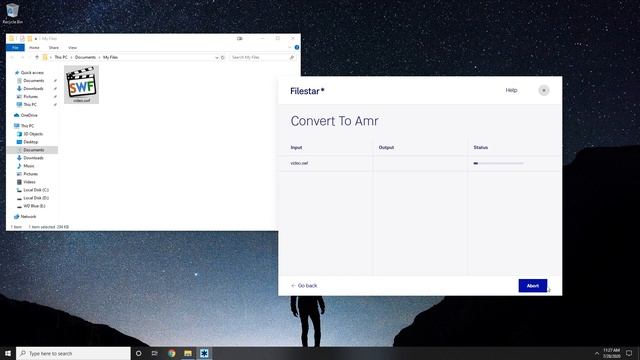Open the notification center icon
This screenshot has width=640, height=360.
tap(629, 353)
